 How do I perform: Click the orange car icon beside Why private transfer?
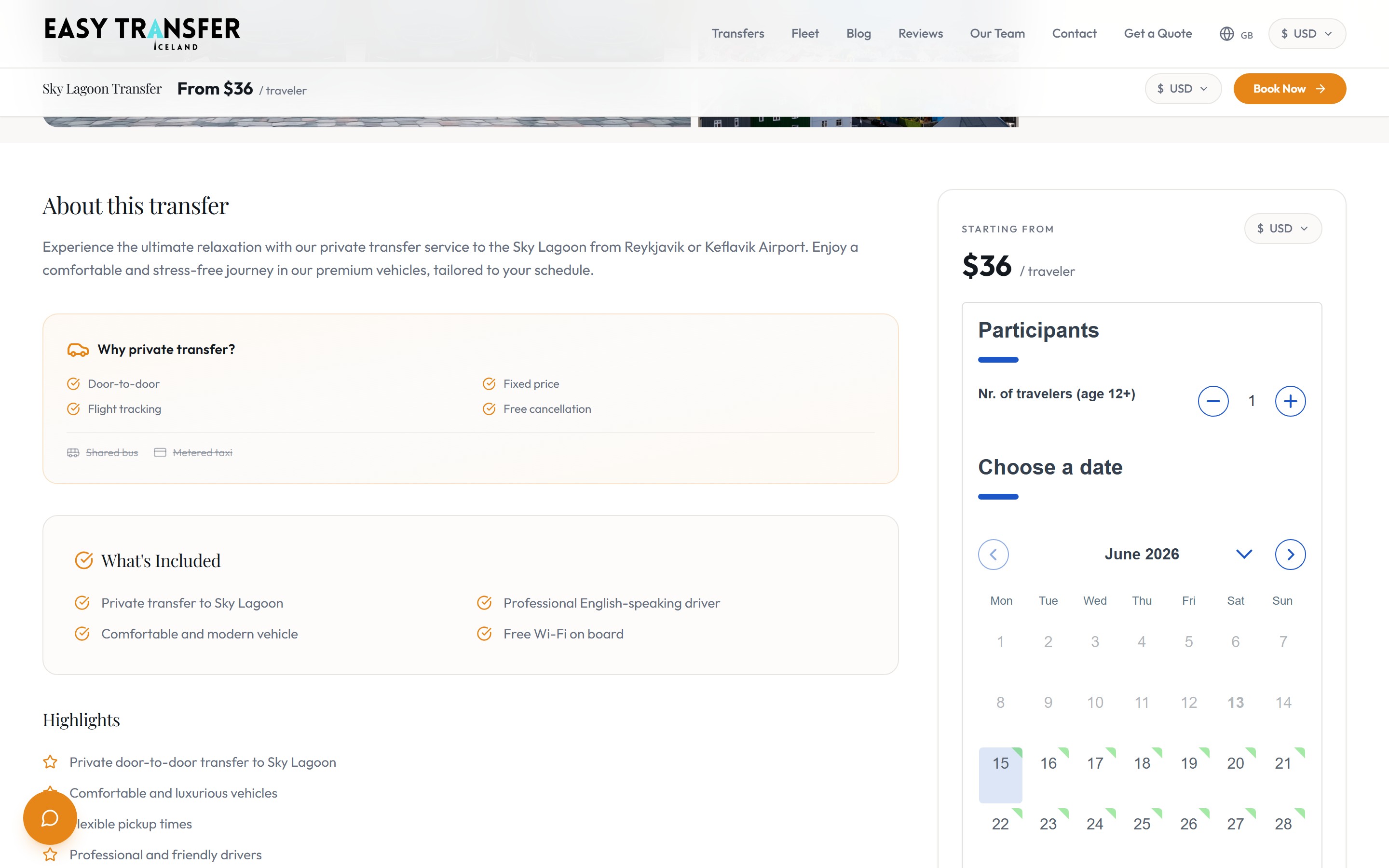tap(78, 350)
